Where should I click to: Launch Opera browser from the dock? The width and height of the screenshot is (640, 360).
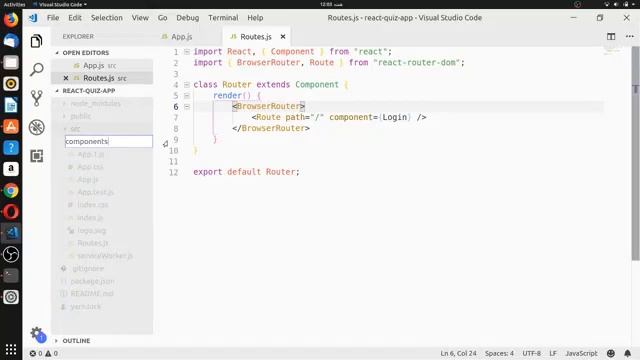tap(11, 212)
